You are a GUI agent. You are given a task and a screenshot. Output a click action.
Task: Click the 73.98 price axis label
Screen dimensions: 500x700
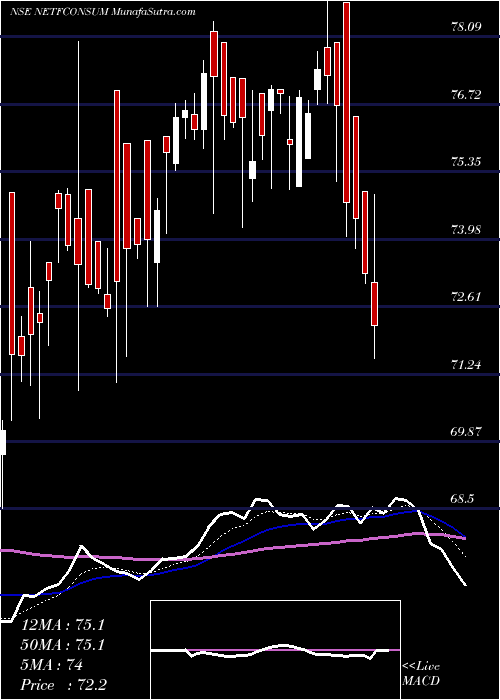pyautogui.click(x=466, y=229)
